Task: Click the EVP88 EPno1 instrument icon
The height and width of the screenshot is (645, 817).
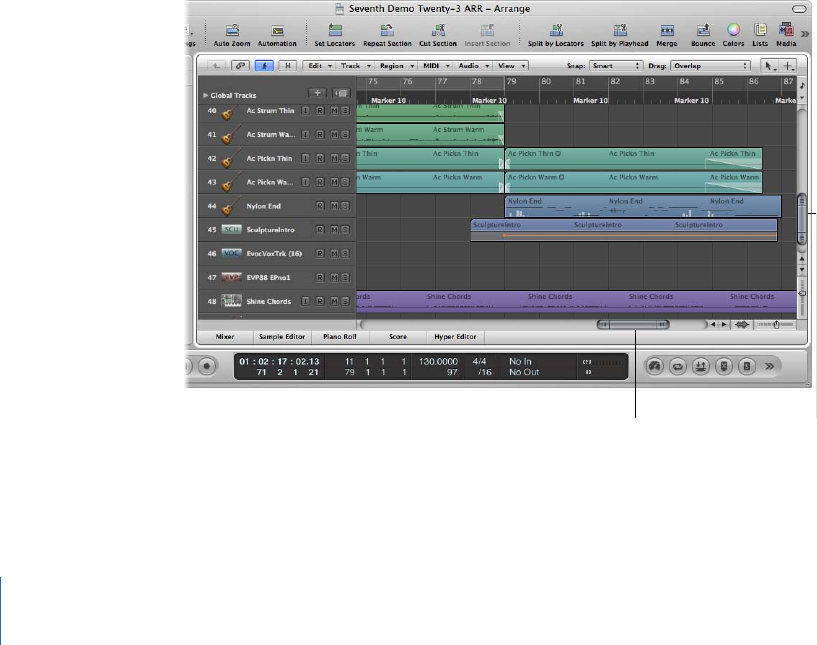Action: click(231, 277)
